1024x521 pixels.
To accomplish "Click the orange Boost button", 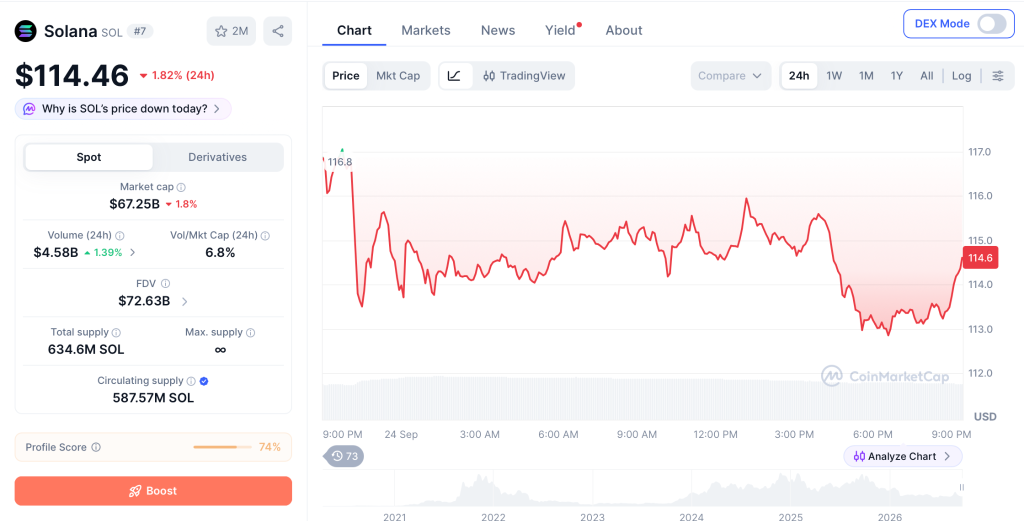I will click(x=153, y=491).
